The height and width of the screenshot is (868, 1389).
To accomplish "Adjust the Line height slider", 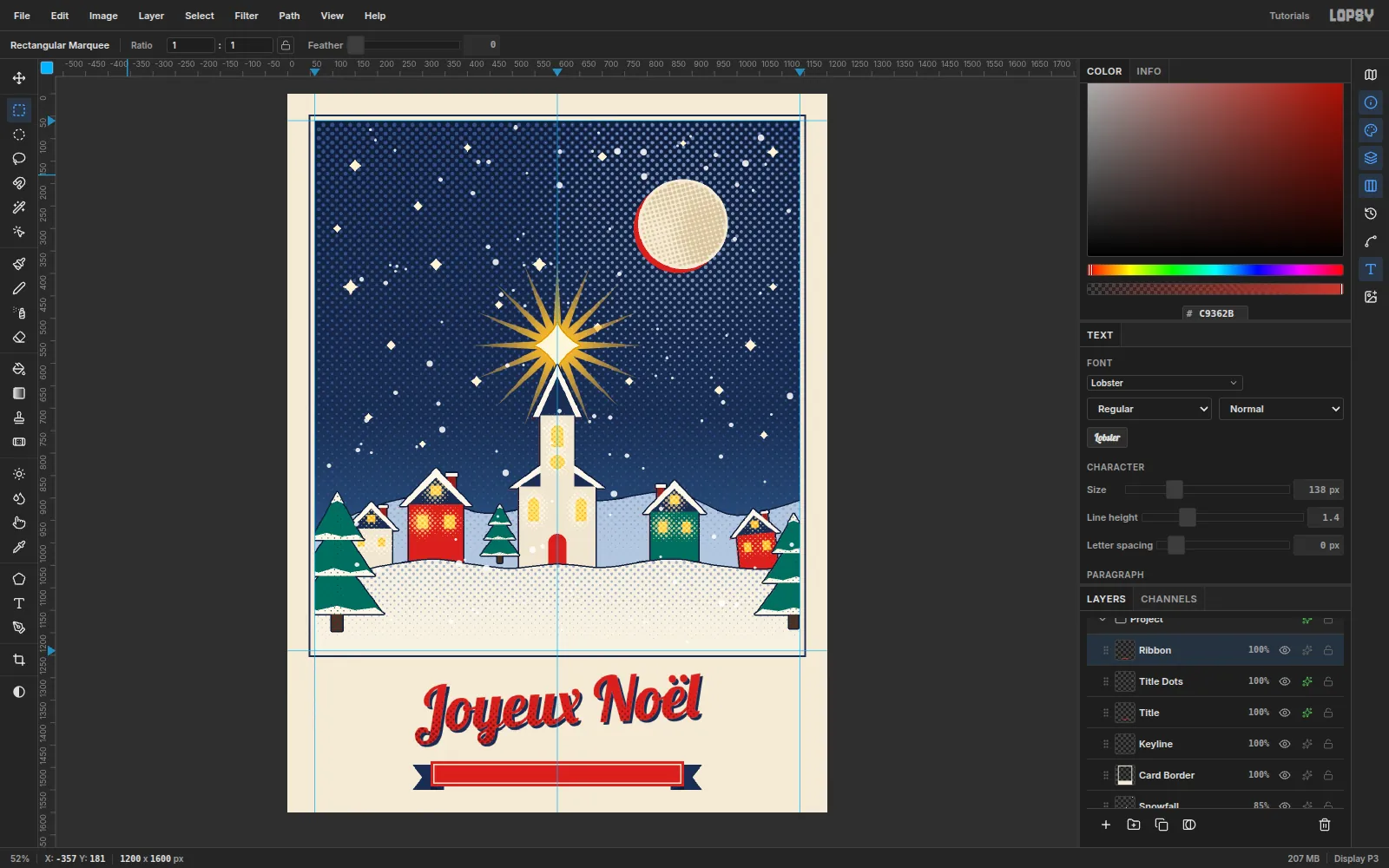I will [1222, 517].
